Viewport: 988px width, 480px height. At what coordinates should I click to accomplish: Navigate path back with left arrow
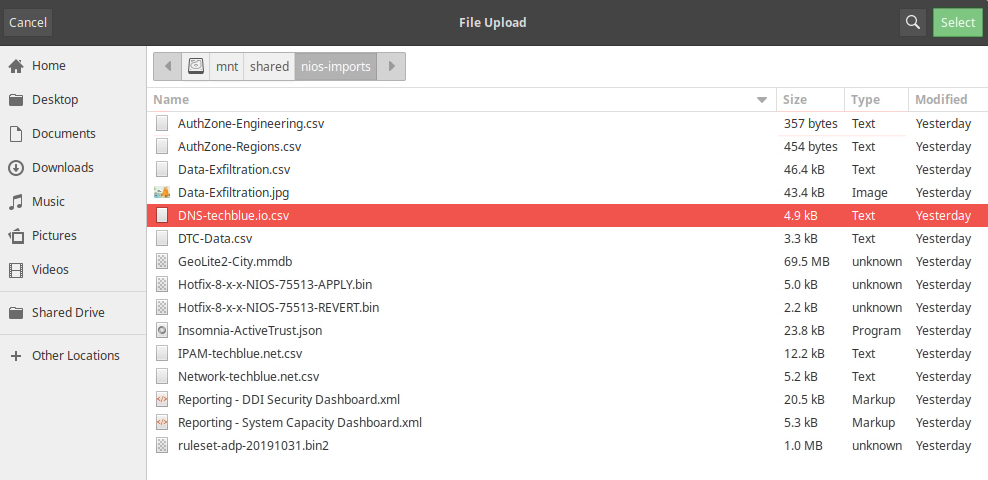168,66
